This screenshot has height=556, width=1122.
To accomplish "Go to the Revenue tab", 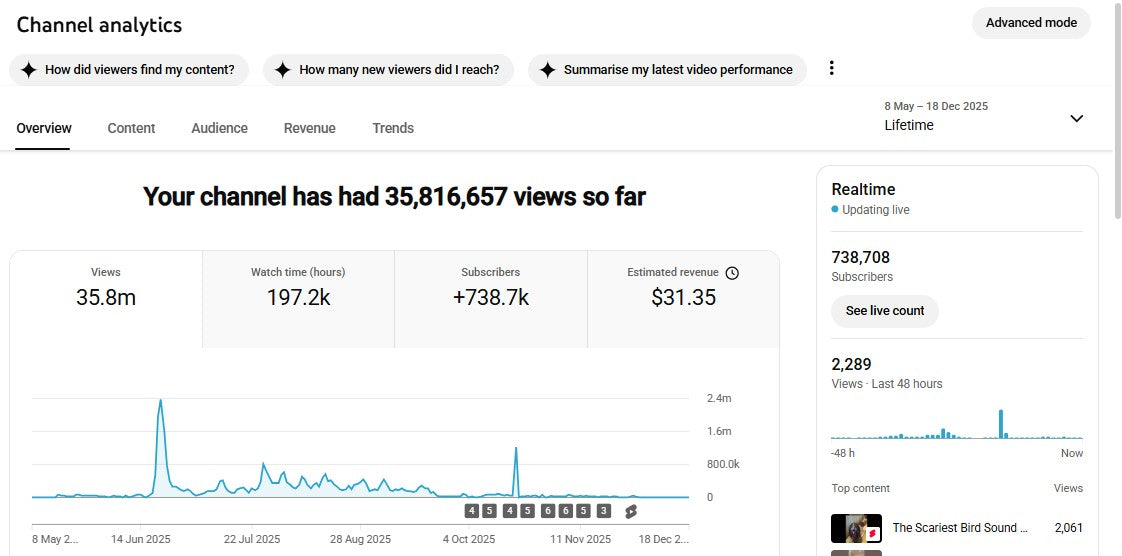I will [x=309, y=128].
